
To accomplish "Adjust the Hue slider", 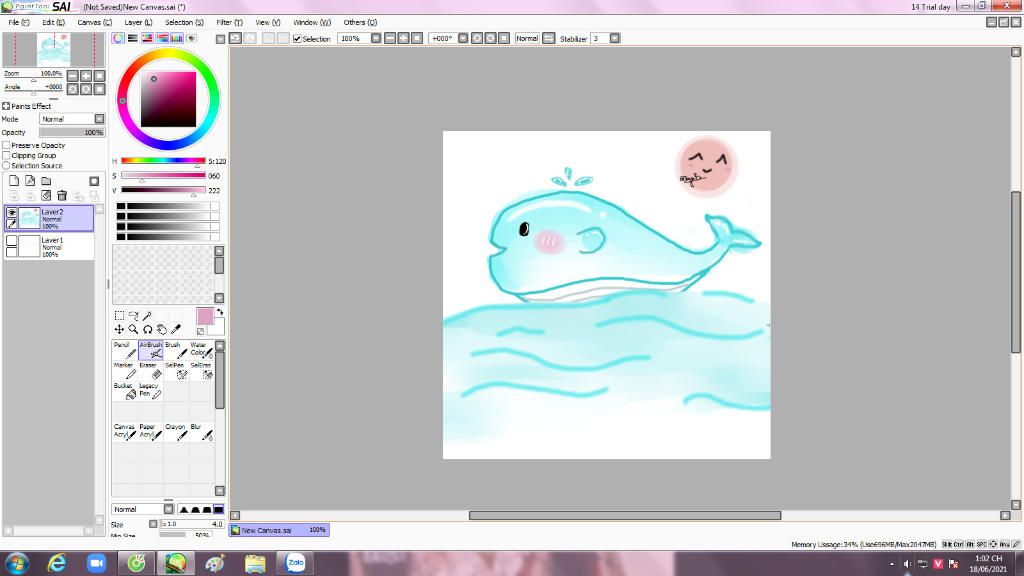I will tap(163, 161).
